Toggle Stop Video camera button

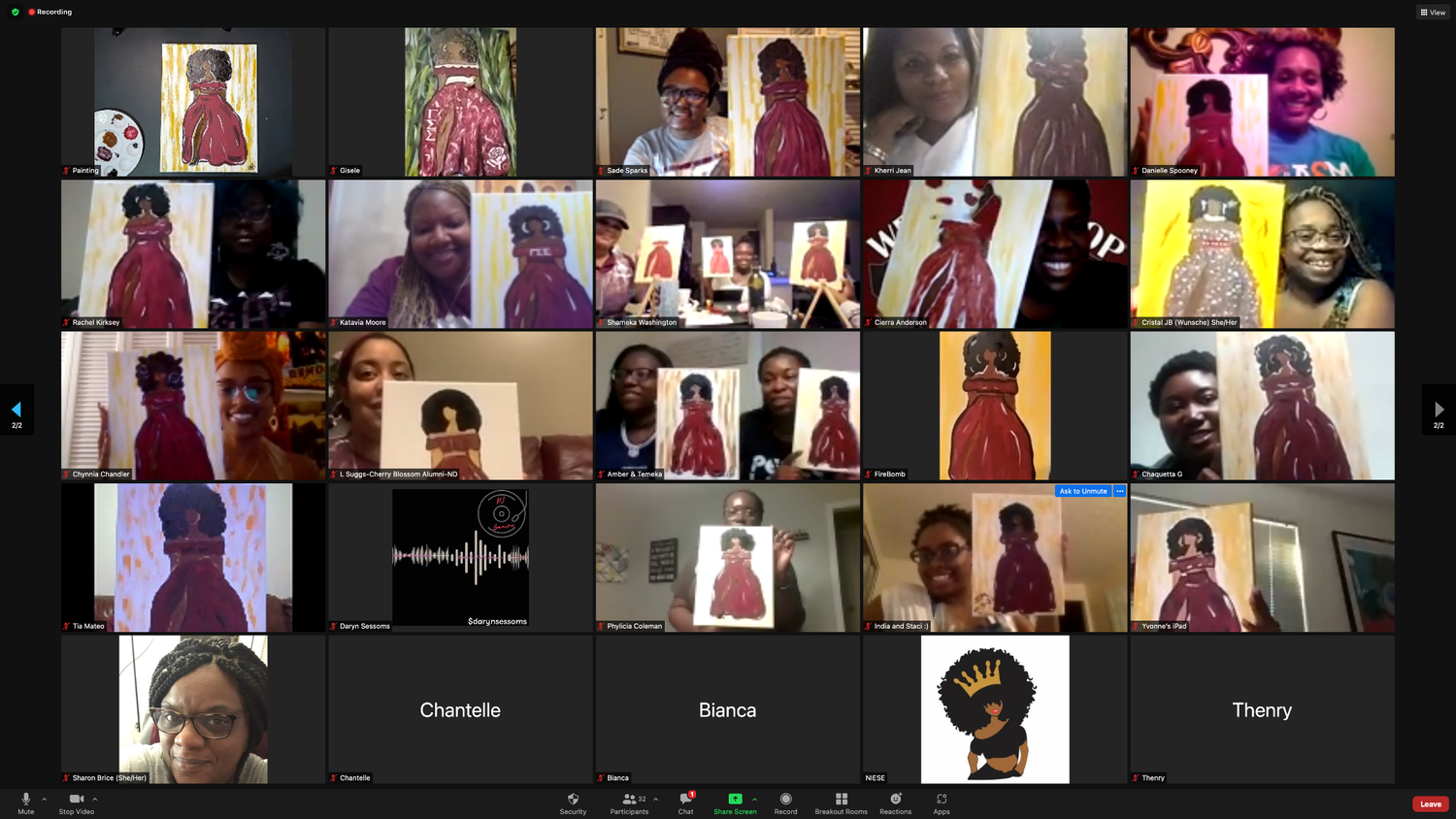pos(76,800)
